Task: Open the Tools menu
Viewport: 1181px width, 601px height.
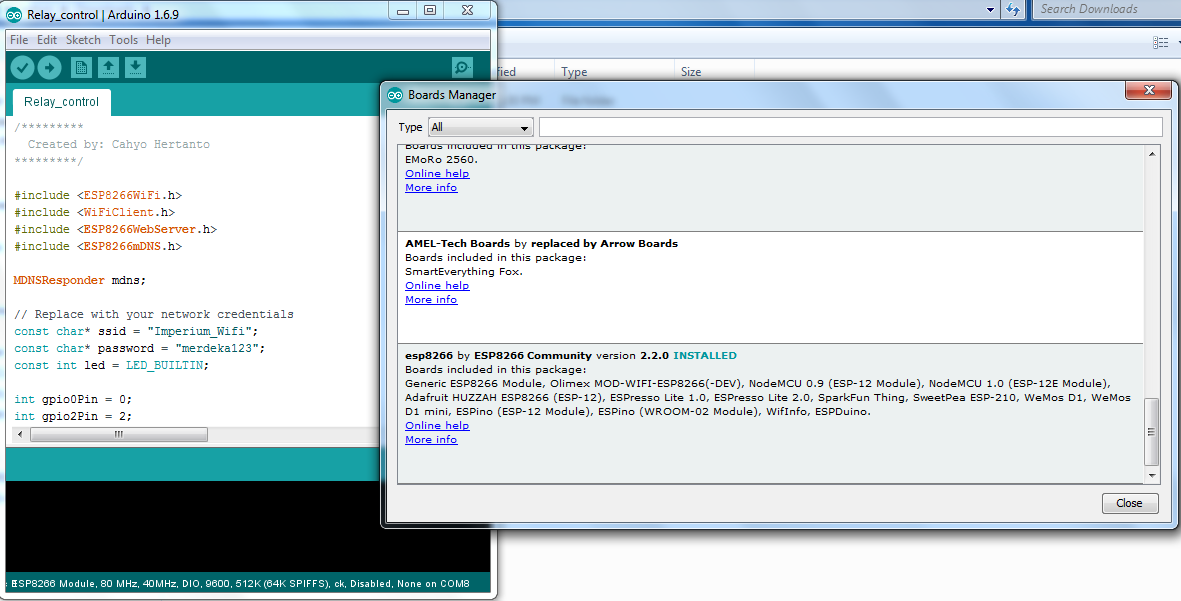Action: 124,40
